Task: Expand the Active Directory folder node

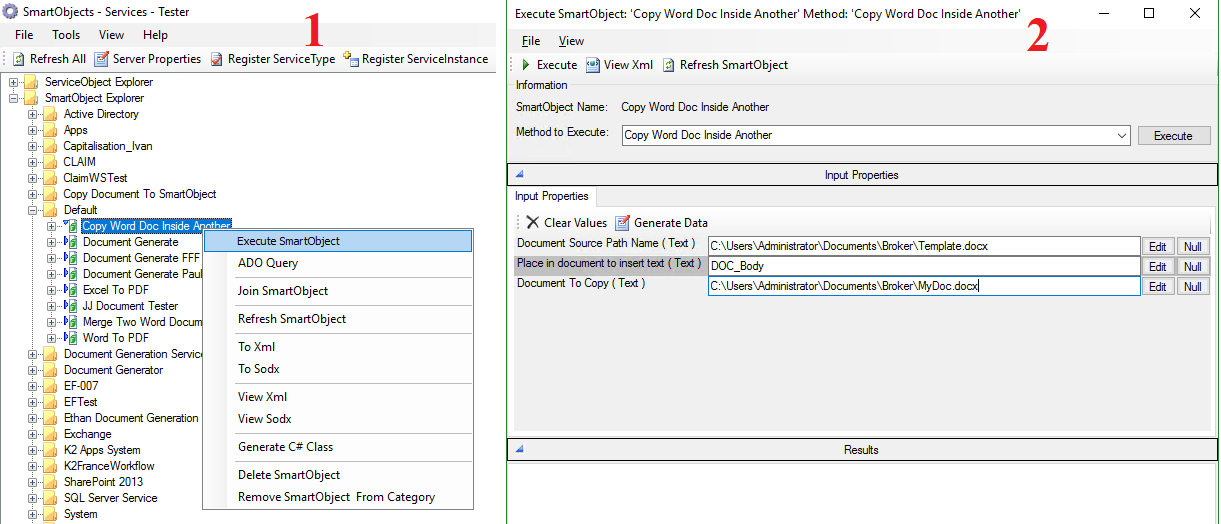Action: click(33, 114)
